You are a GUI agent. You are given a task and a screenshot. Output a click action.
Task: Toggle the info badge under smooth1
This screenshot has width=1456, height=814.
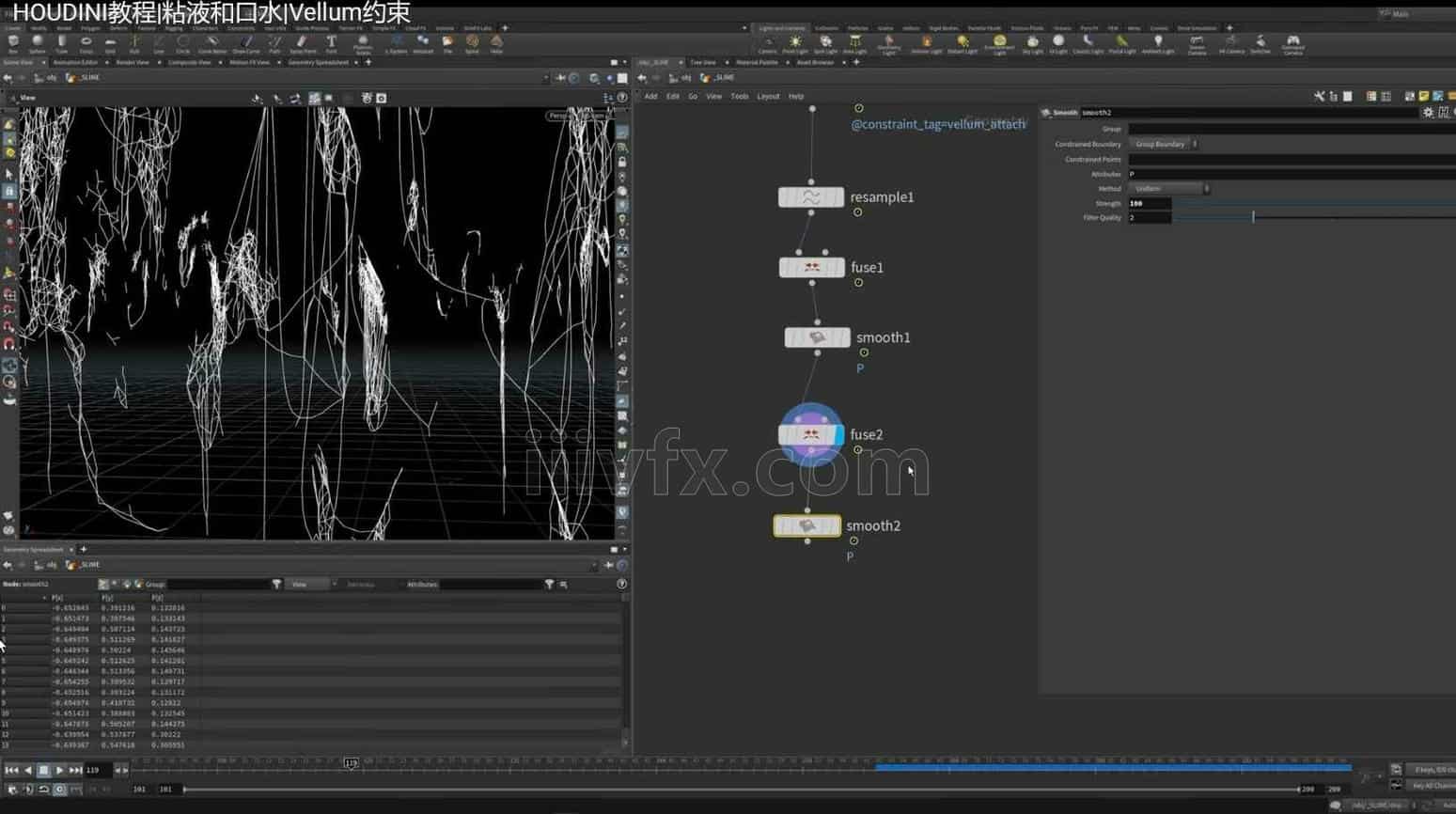coord(864,352)
